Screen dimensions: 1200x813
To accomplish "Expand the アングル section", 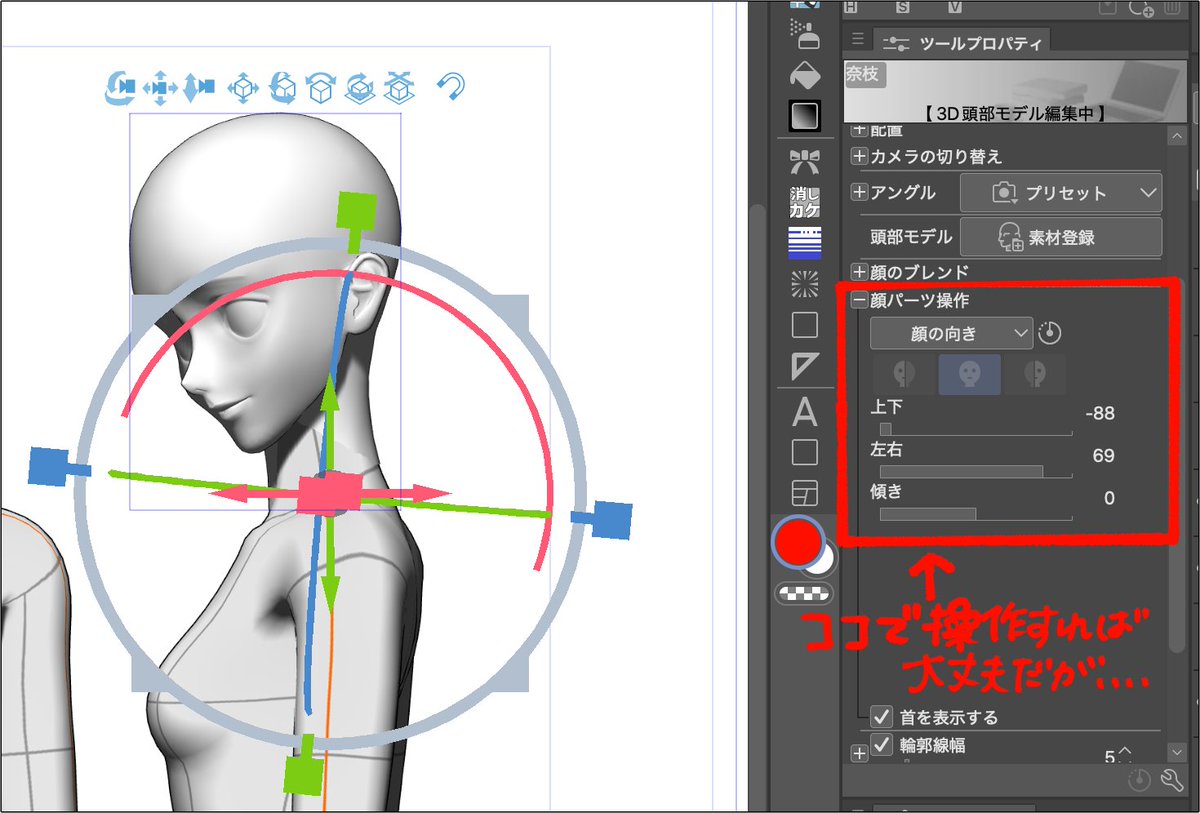I will 859,192.
